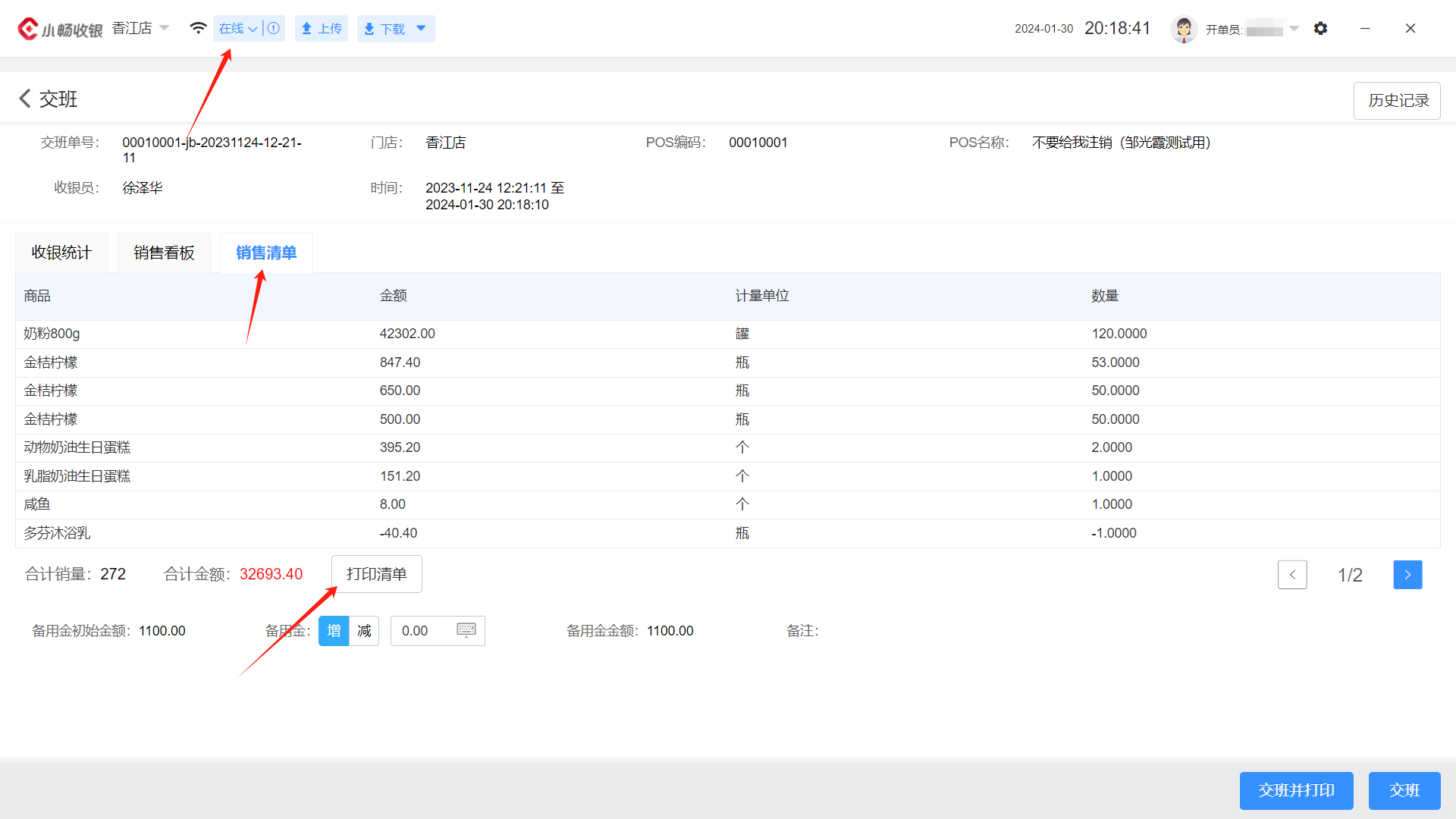Screen dimensions: 1456x819
Task: Click the 打印清单 button
Action: [376, 574]
